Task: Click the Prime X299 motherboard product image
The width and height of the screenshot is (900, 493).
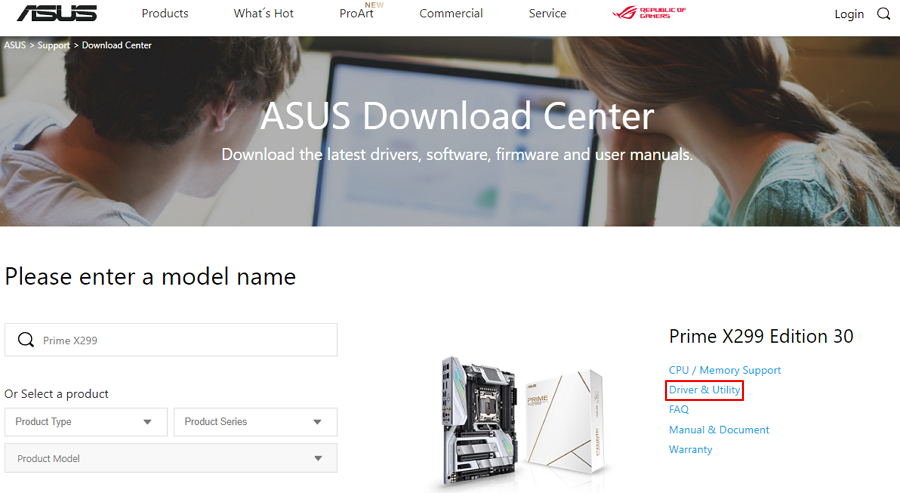Action: pyautogui.click(x=522, y=422)
